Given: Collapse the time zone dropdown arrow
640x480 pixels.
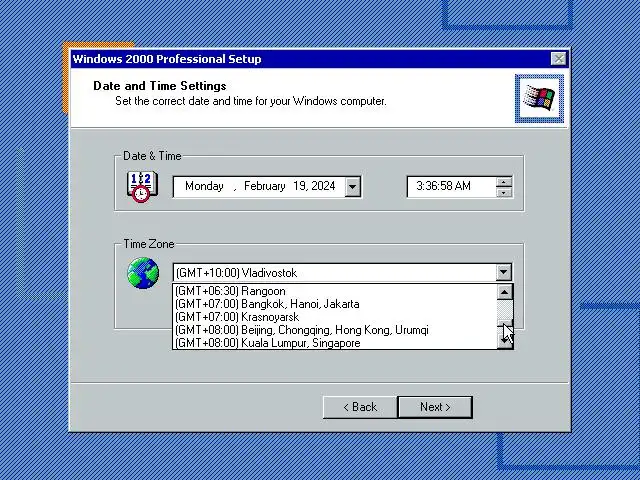Looking at the screenshot, I should click(x=504, y=272).
